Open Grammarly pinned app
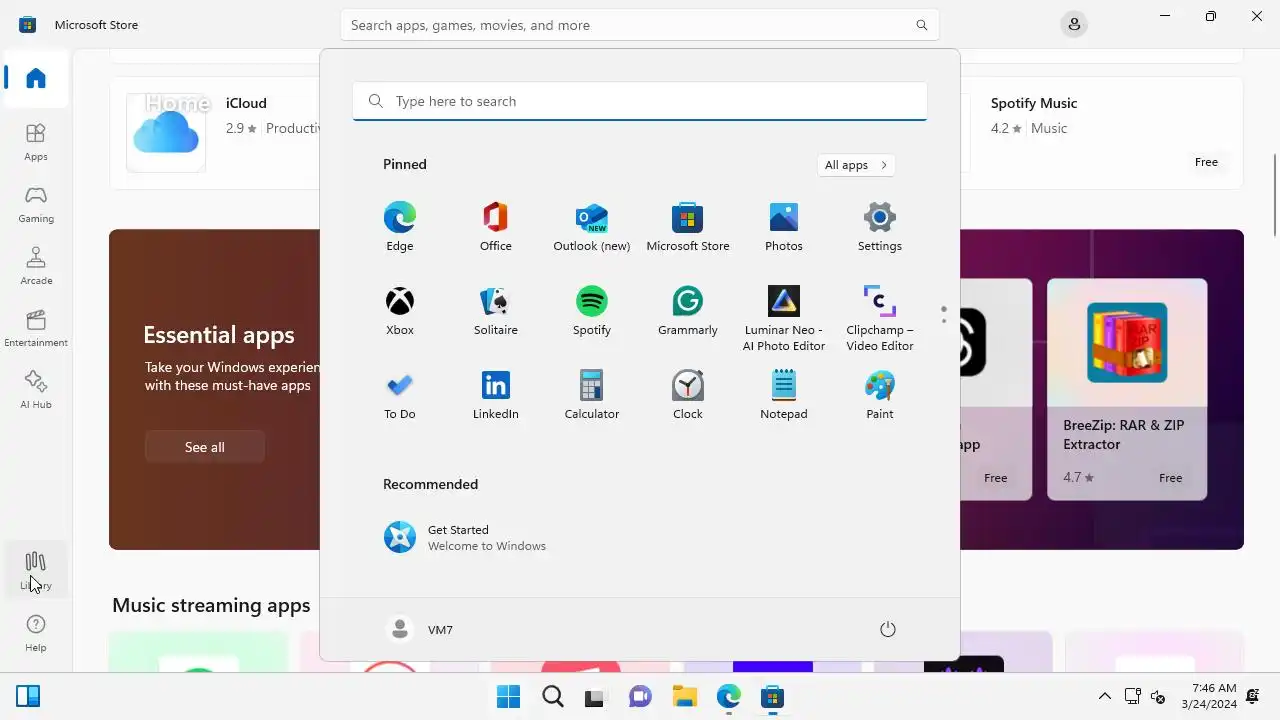This screenshot has height=720, width=1280. (687, 311)
